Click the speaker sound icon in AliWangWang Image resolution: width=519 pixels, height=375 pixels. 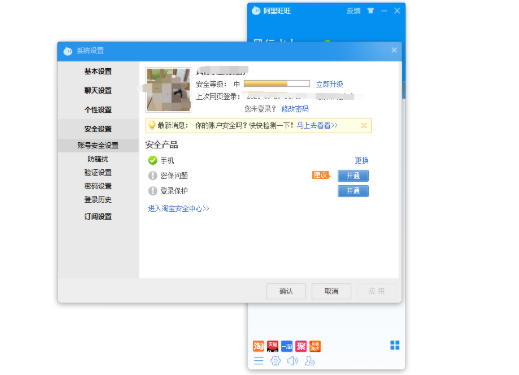tap(292, 361)
